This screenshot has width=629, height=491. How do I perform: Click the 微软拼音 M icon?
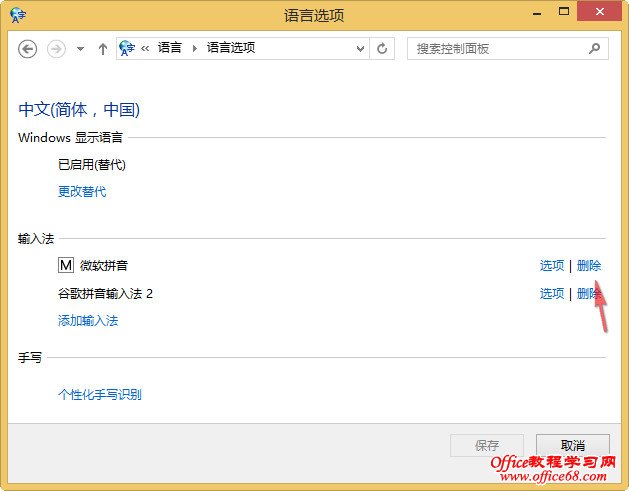(x=66, y=265)
